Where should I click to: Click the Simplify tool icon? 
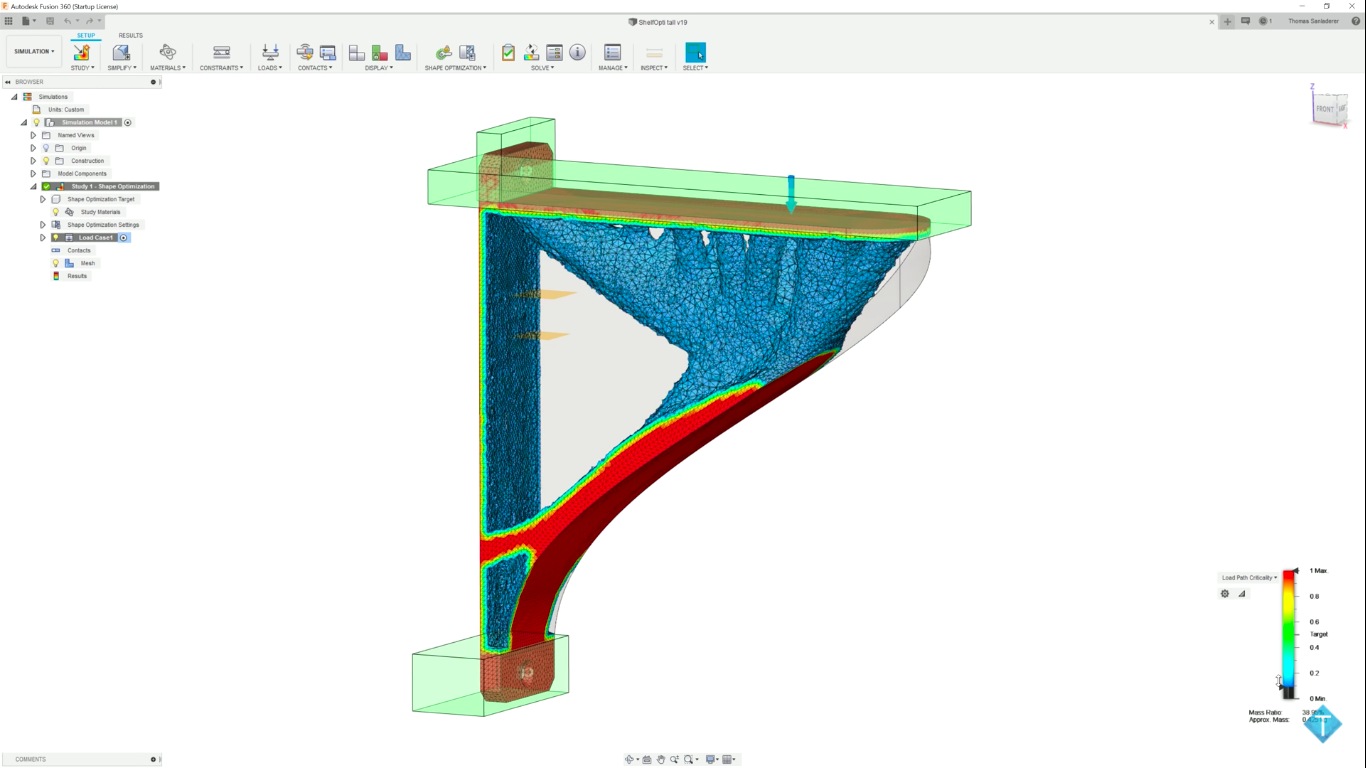pos(121,52)
